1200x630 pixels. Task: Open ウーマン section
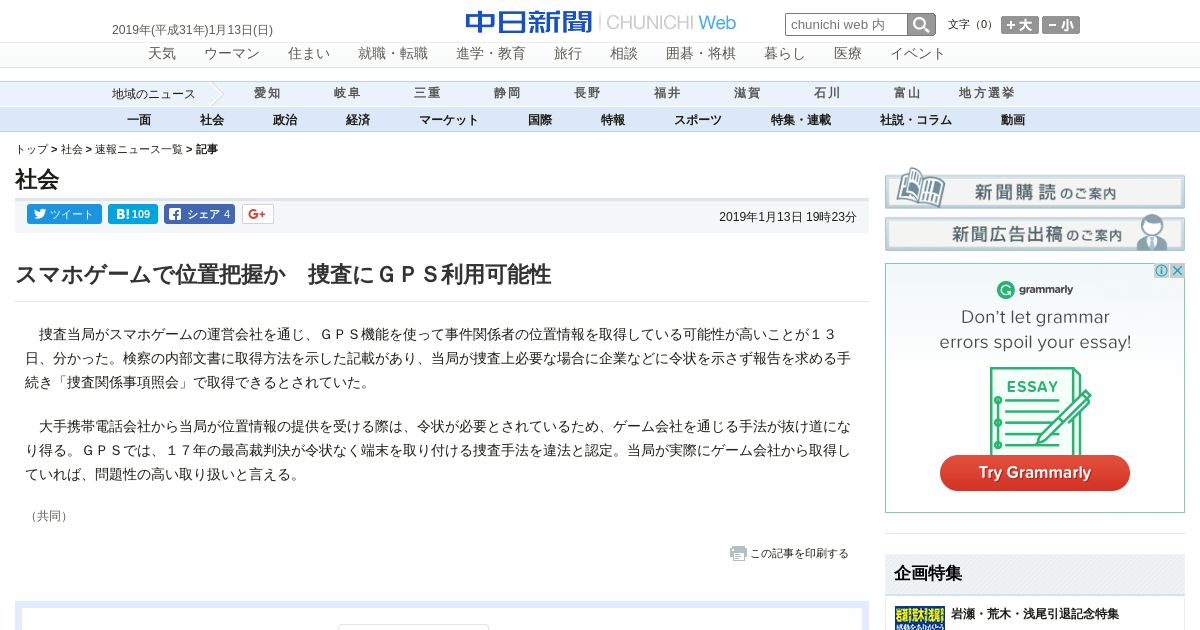click(232, 54)
